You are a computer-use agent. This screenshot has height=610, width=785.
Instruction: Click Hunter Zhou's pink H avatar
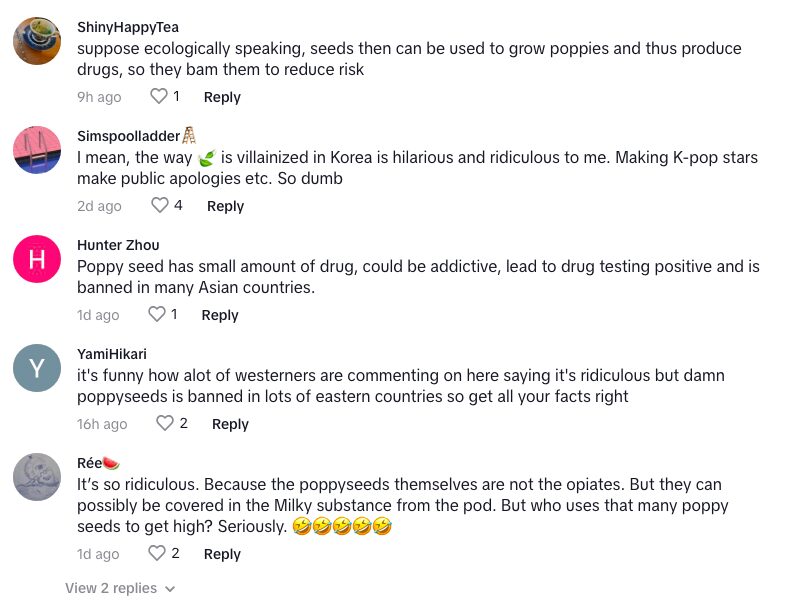coord(37,260)
